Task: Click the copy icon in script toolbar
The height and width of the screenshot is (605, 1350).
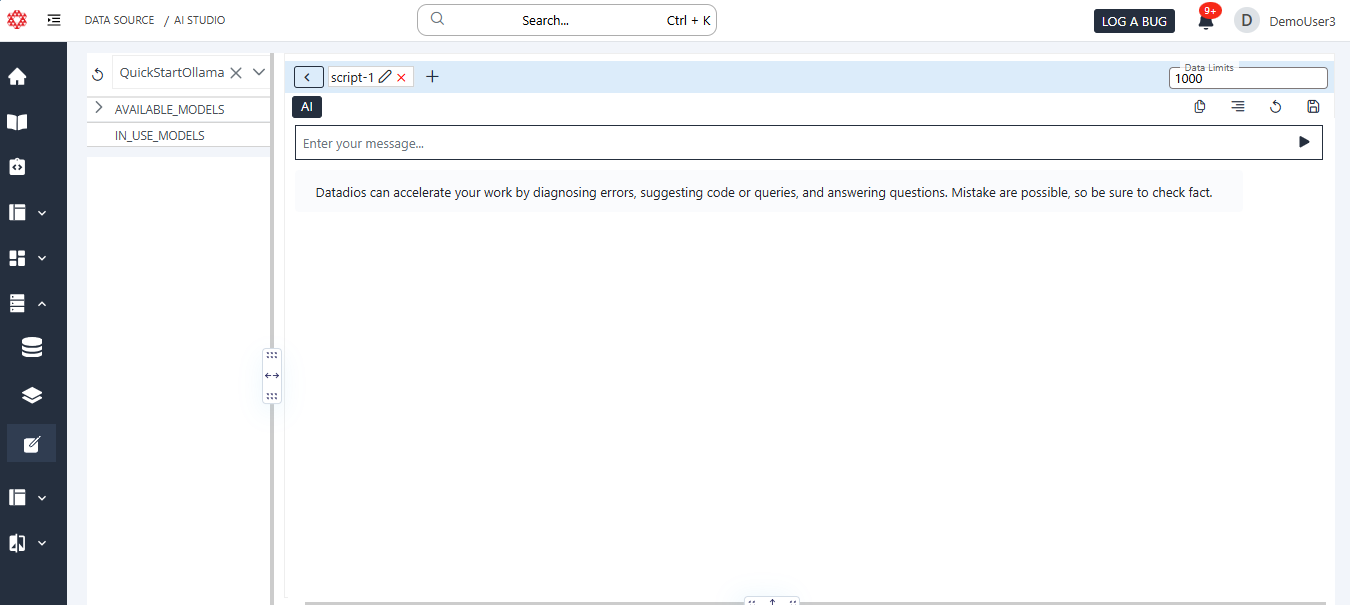Action: [x=1200, y=107]
